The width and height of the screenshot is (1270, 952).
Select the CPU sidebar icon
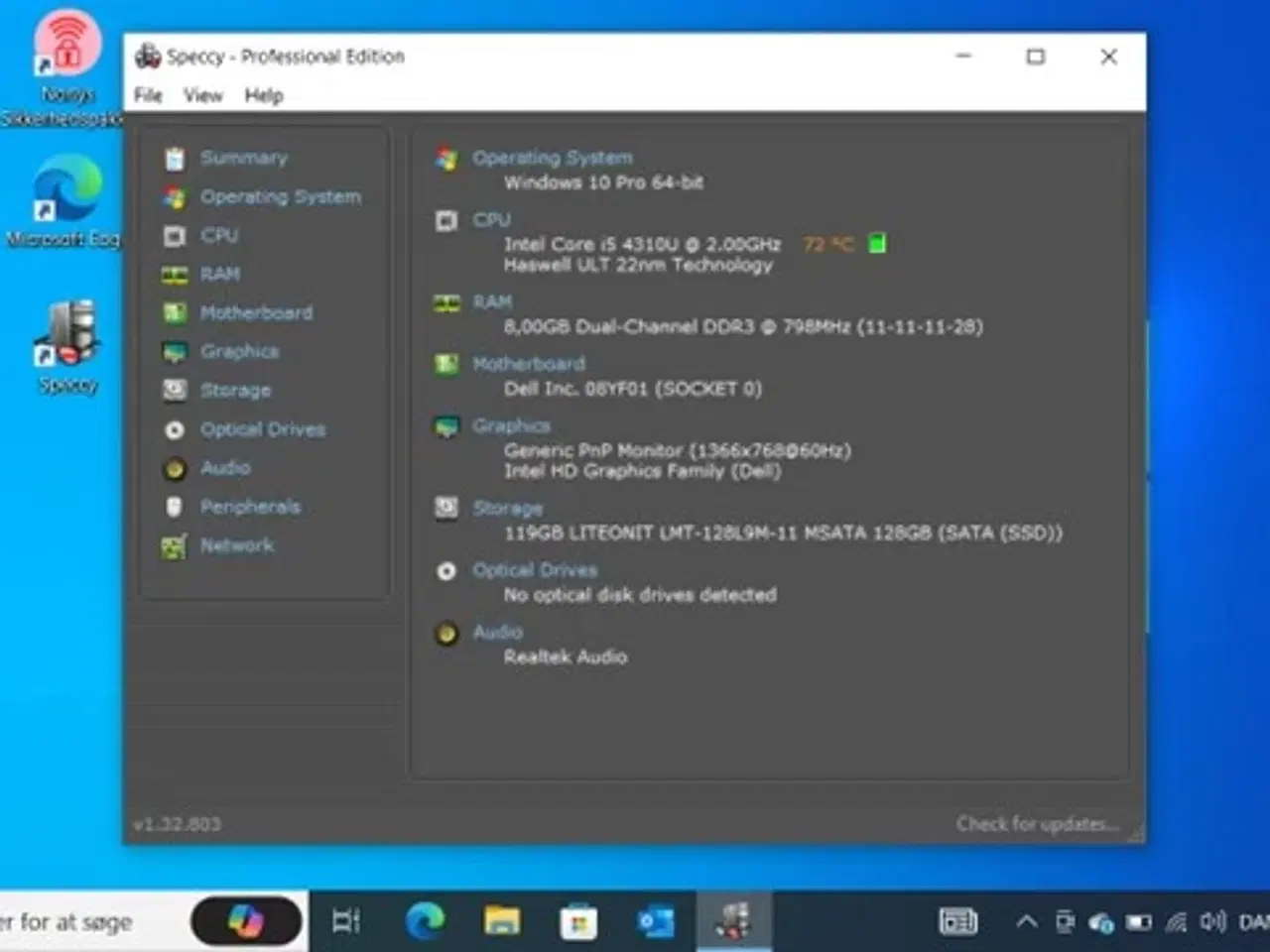pyautogui.click(x=175, y=236)
